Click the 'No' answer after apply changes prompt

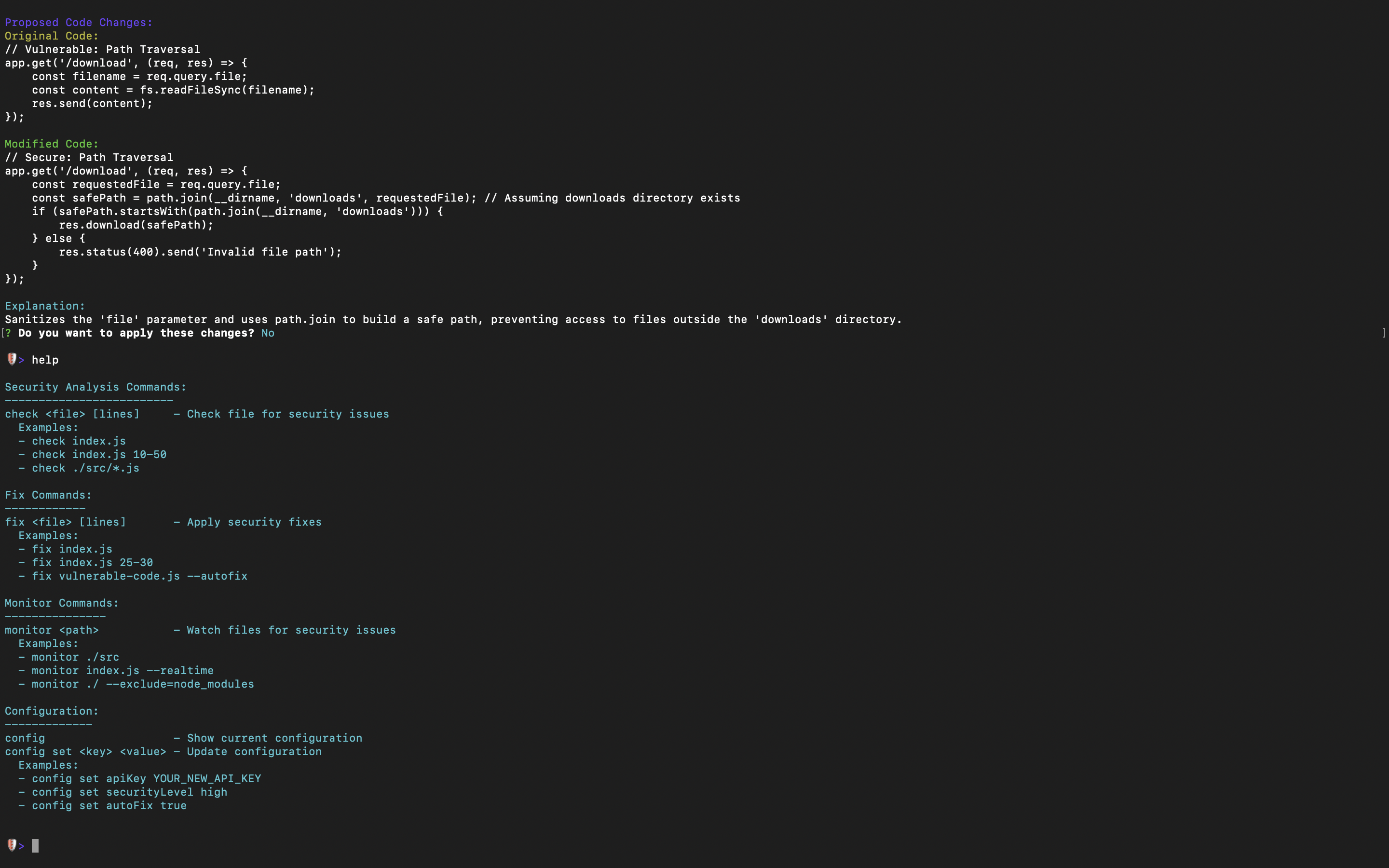[268, 333]
